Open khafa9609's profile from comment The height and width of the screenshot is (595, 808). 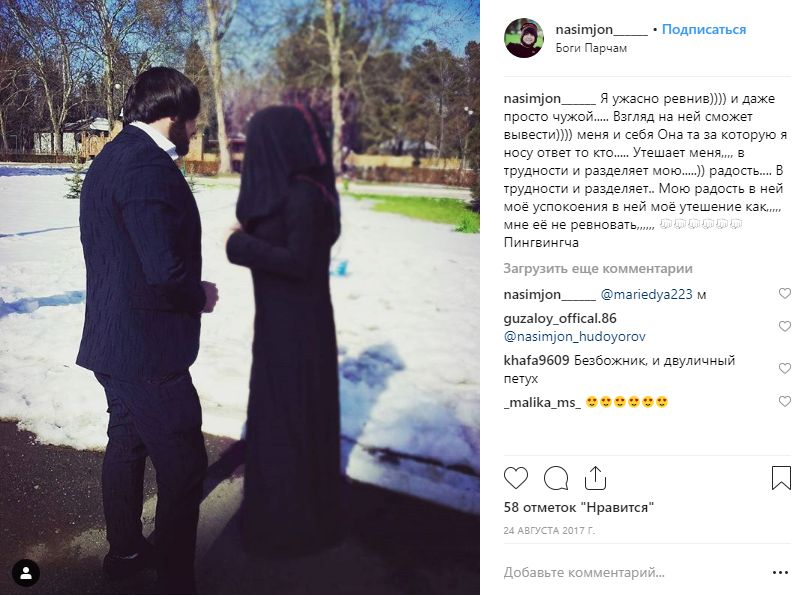point(536,361)
